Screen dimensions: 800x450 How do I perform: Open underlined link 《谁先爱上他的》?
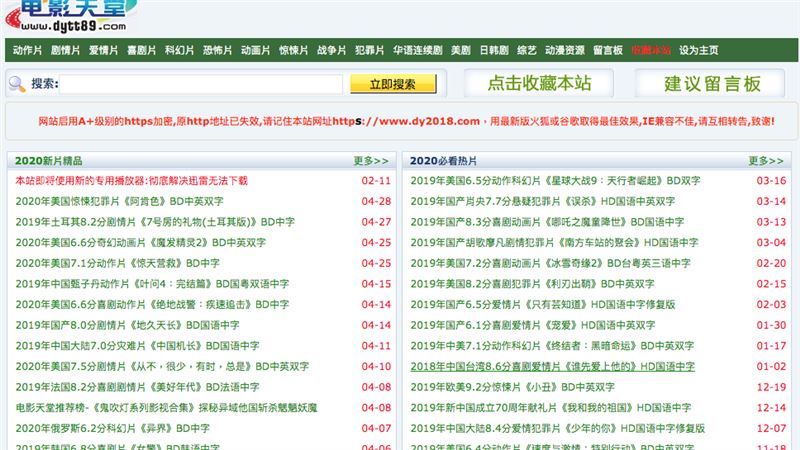click(x=553, y=366)
